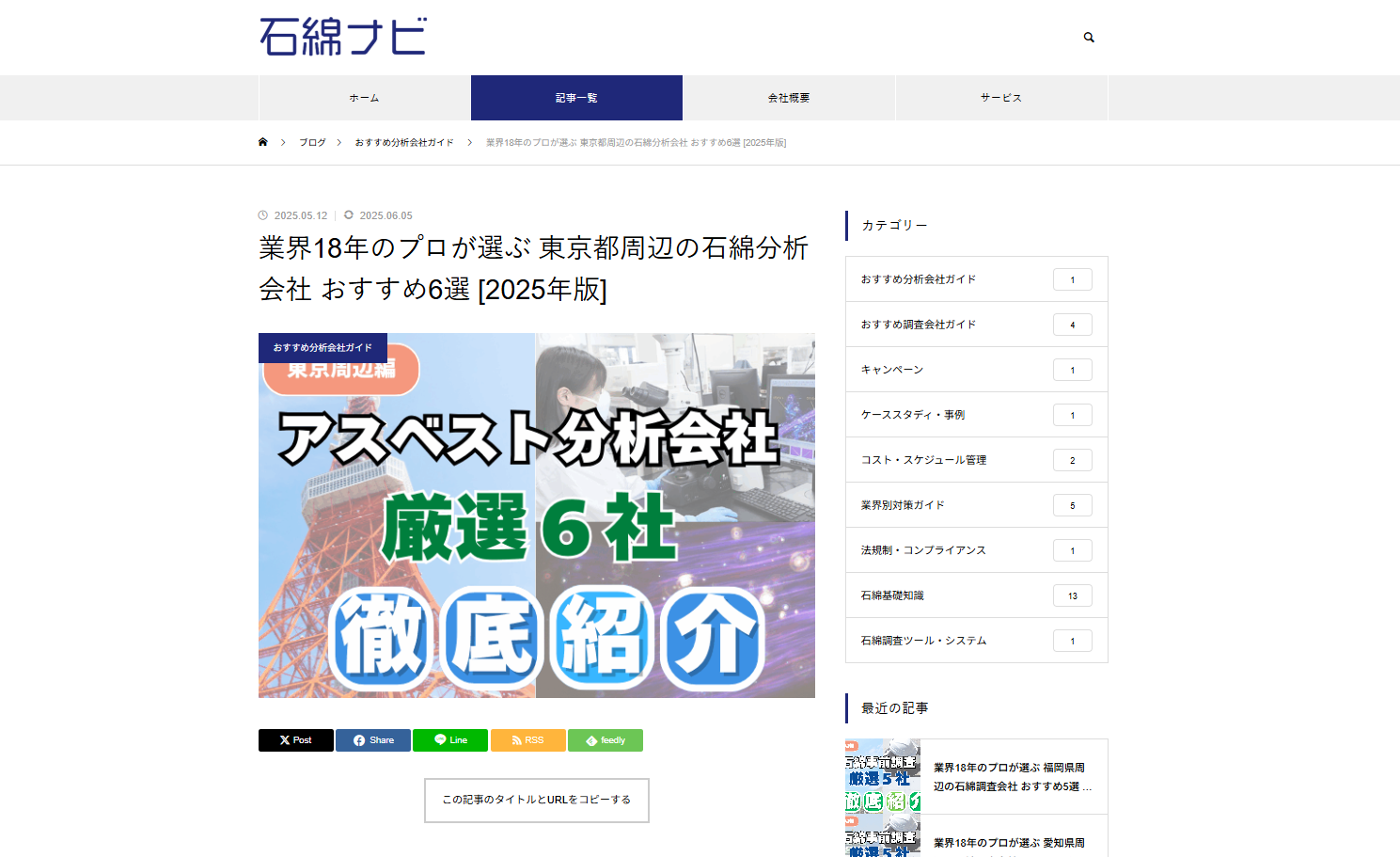Click the home icon in the breadcrumb
The height and width of the screenshot is (857, 1400).
click(263, 141)
